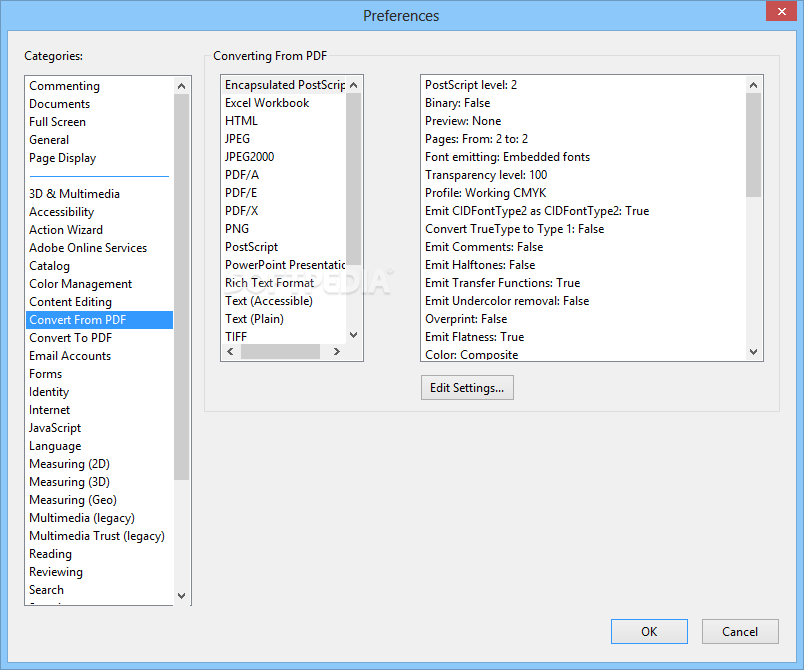804x670 pixels.
Task: Select the Commenting category
Action: pyautogui.click(x=65, y=86)
